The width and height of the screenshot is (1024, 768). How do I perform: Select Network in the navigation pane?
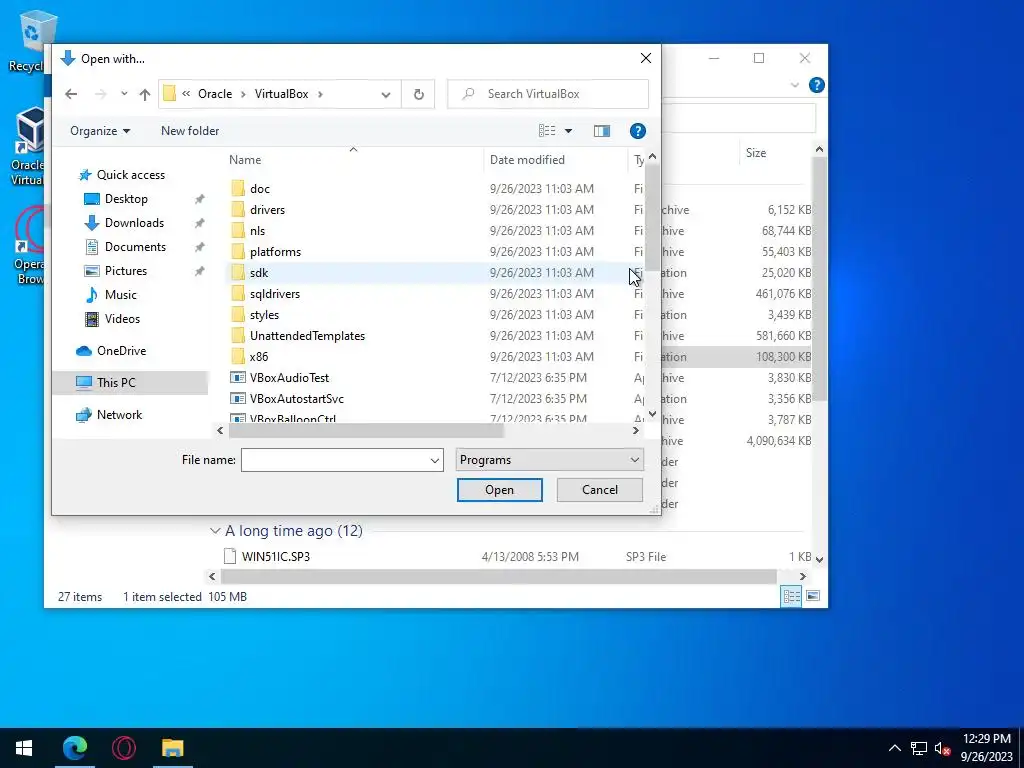(119, 415)
